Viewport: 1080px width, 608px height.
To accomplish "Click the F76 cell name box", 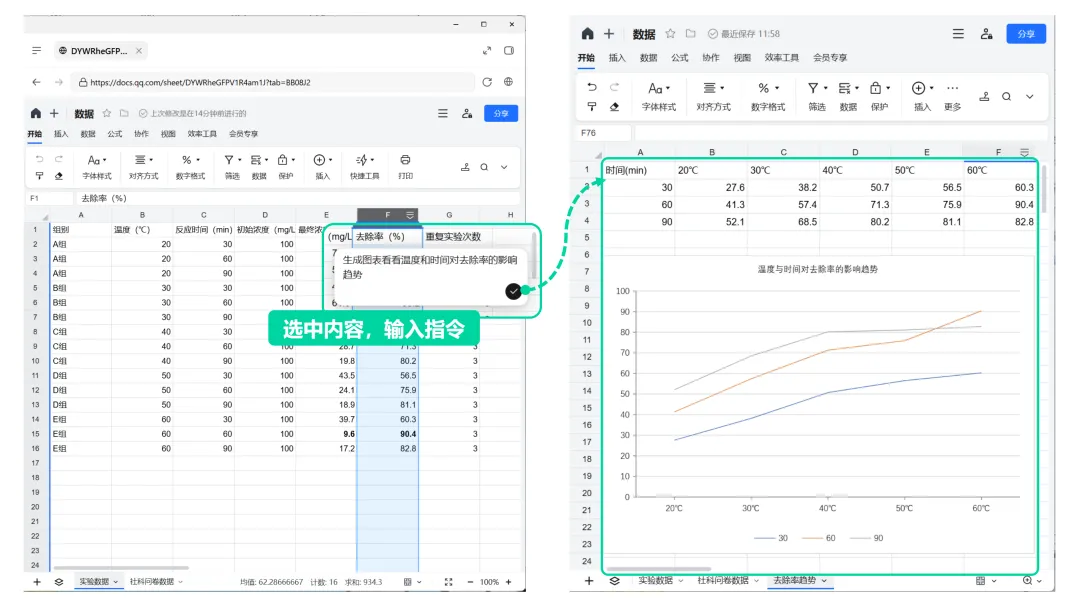I will click(x=603, y=133).
